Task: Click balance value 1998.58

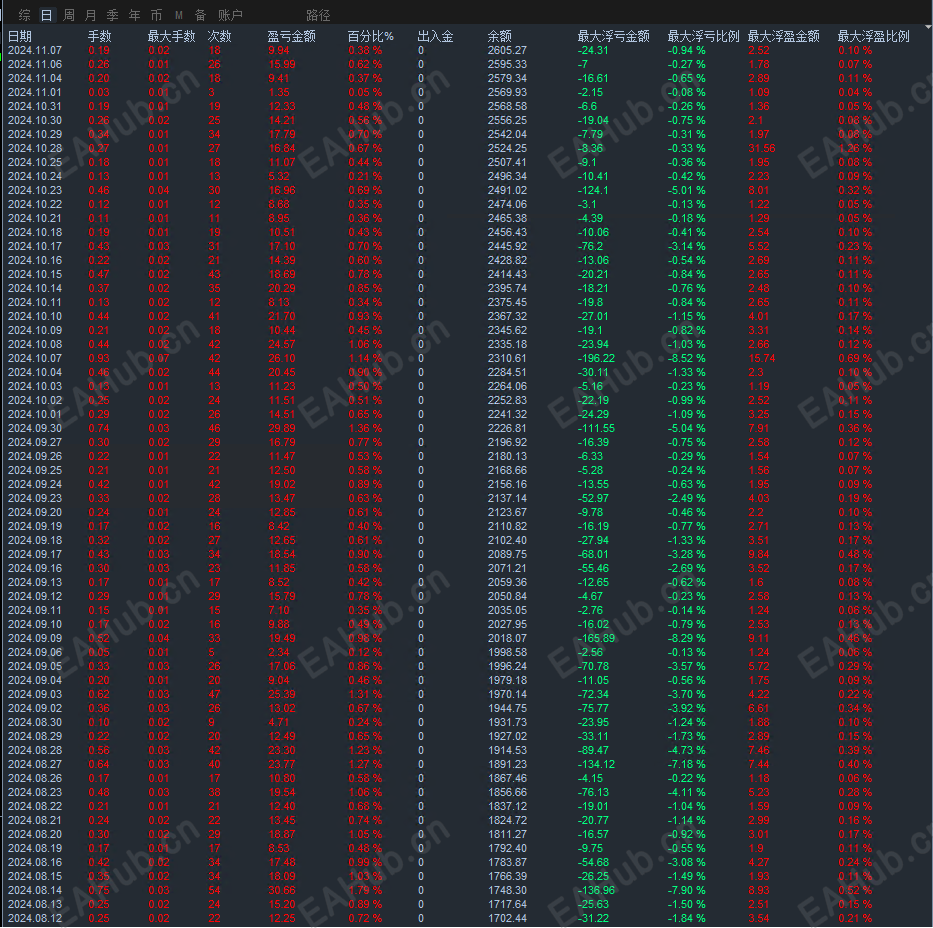Action: tap(507, 652)
